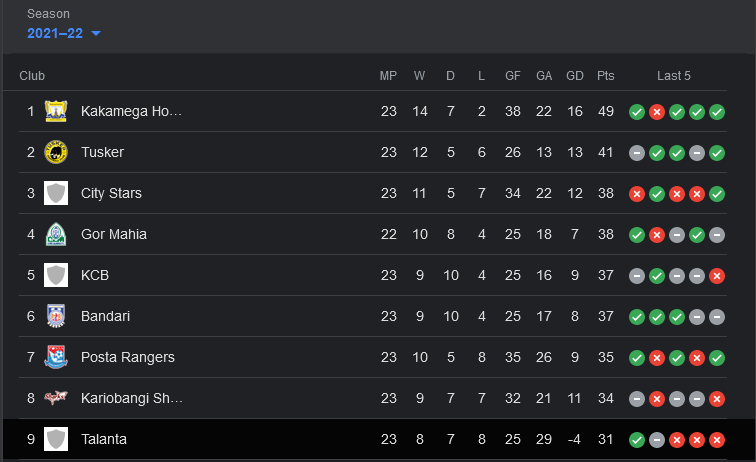Click the Last 5 column header

click(x=674, y=76)
